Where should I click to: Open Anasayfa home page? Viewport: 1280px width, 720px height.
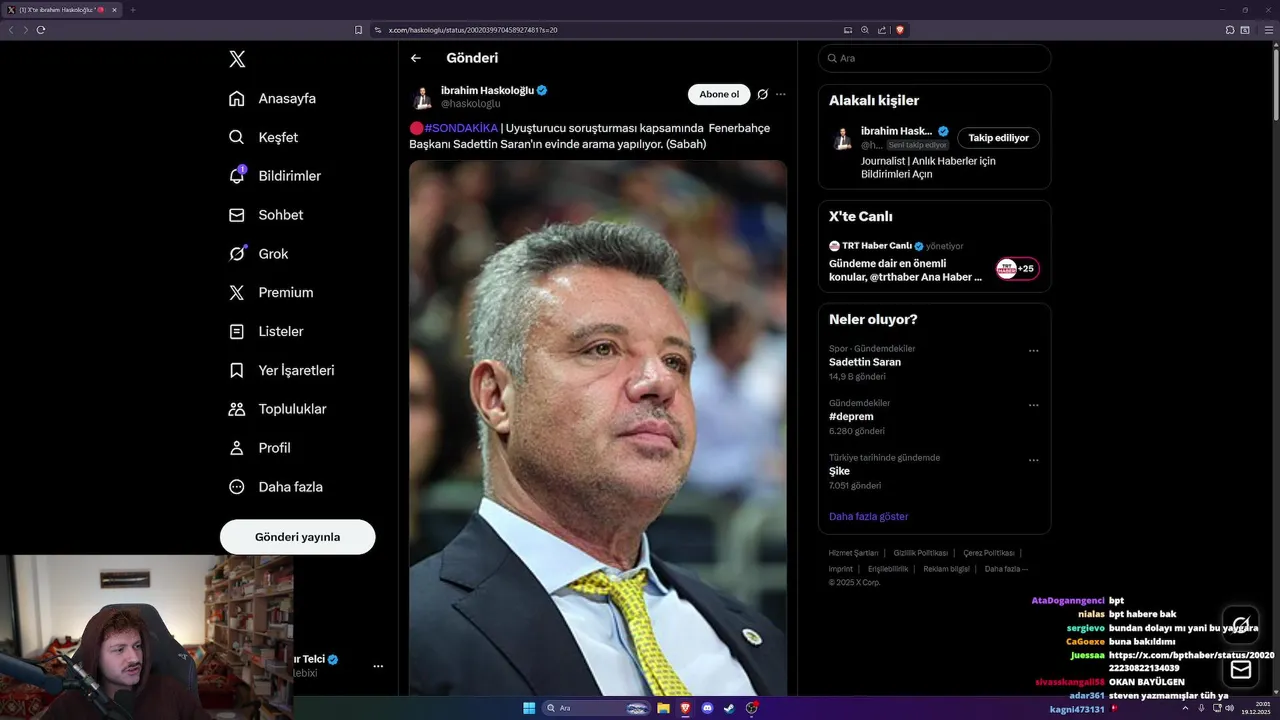click(x=272, y=98)
